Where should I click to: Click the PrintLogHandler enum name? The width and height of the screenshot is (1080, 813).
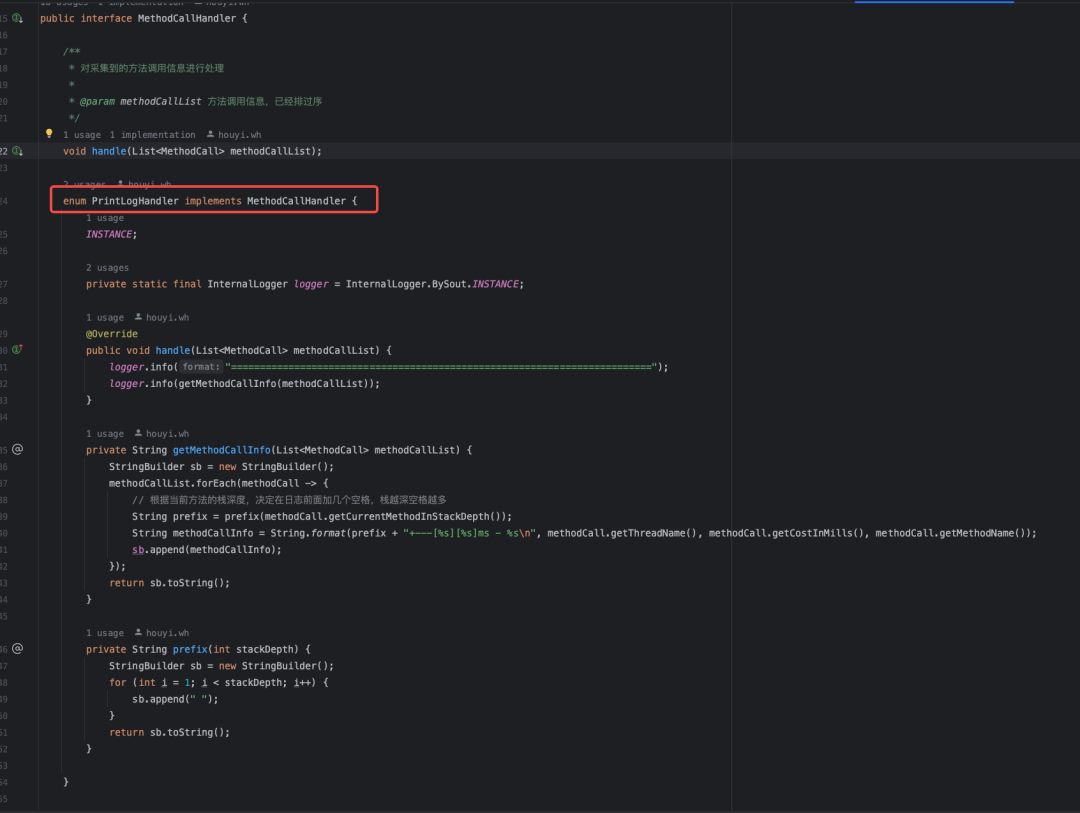pos(135,201)
